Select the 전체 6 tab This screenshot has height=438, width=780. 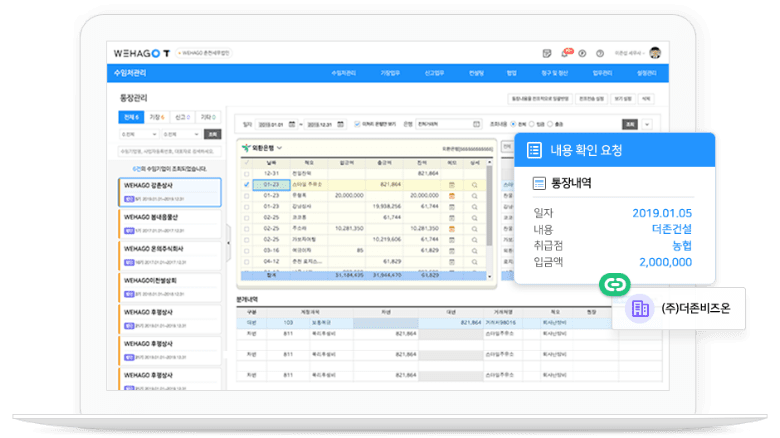(131, 117)
